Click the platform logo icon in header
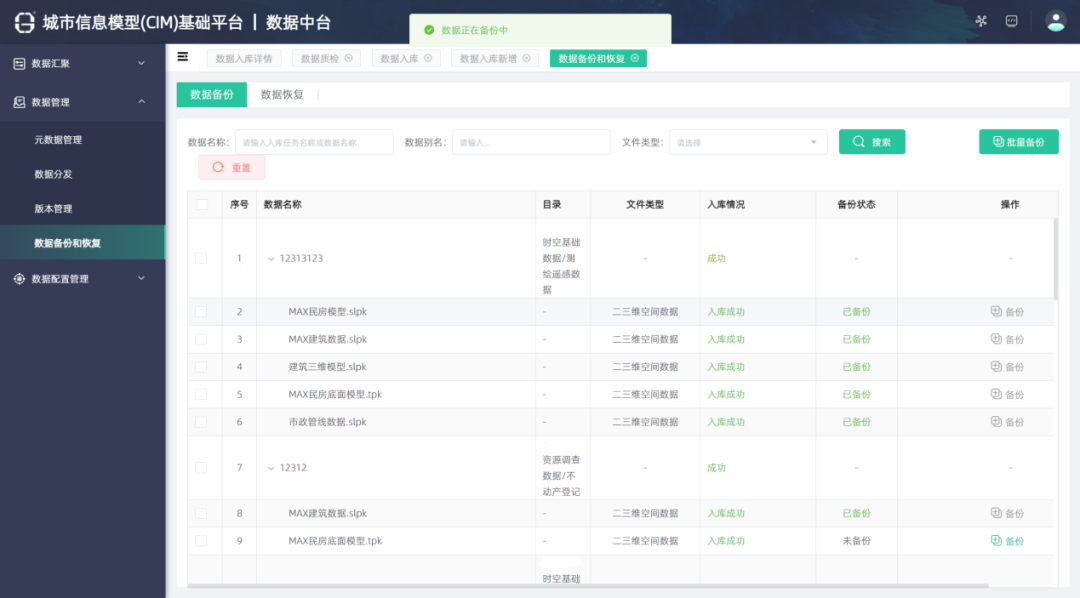 point(24,22)
